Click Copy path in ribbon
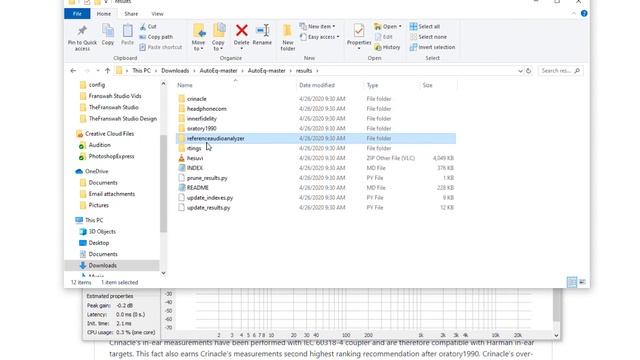 pyautogui.click(x=156, y=37)
